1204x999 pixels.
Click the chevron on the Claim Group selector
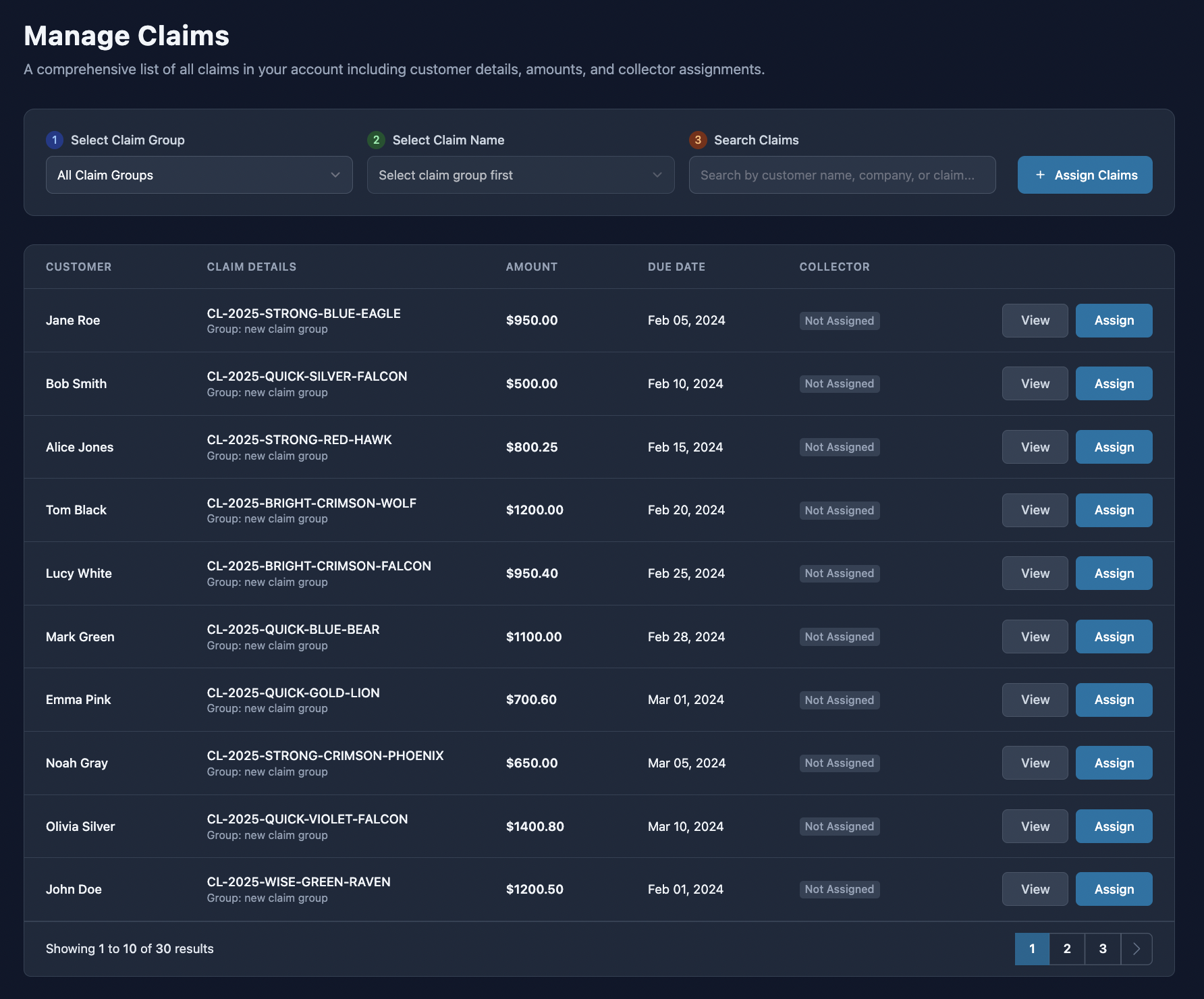(x=335, y=175)
